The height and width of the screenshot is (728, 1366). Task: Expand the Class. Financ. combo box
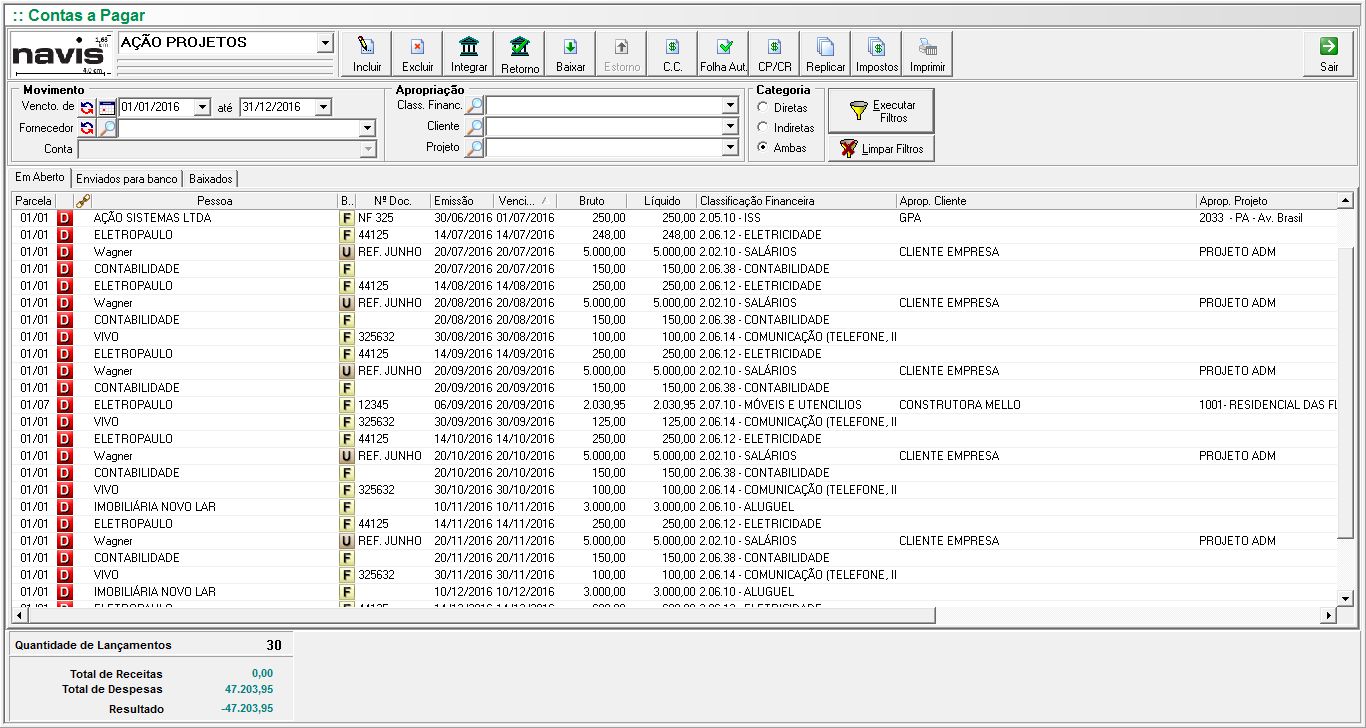(x=730, y=106)
